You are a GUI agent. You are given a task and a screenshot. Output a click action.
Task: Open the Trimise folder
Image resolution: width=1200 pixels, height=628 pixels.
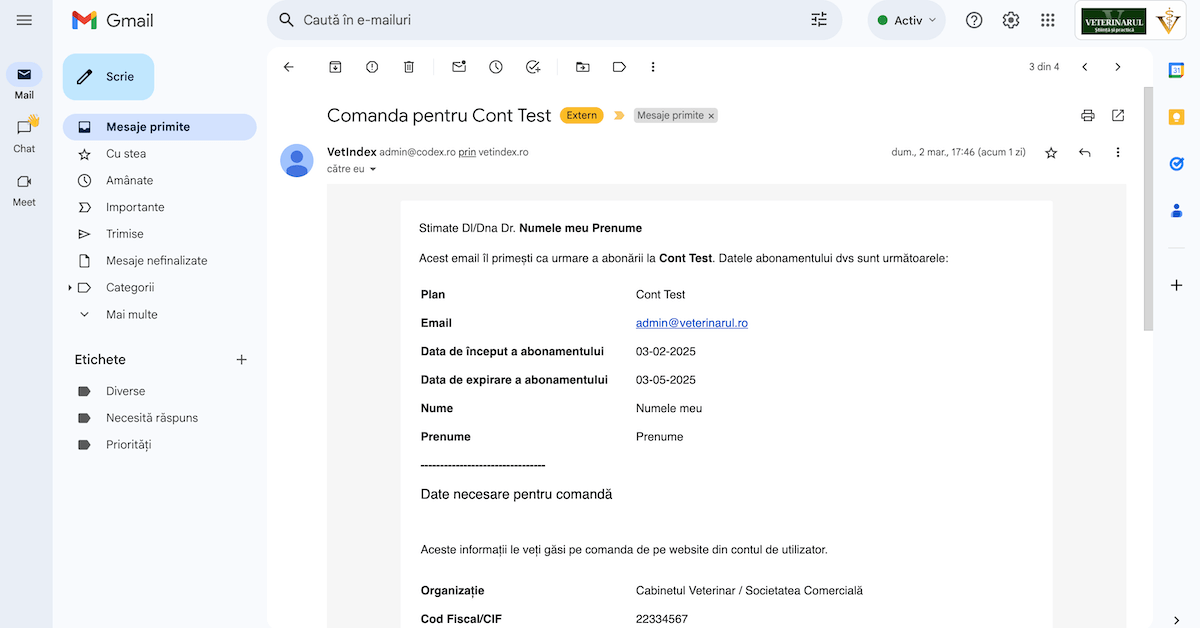(125, 234)
